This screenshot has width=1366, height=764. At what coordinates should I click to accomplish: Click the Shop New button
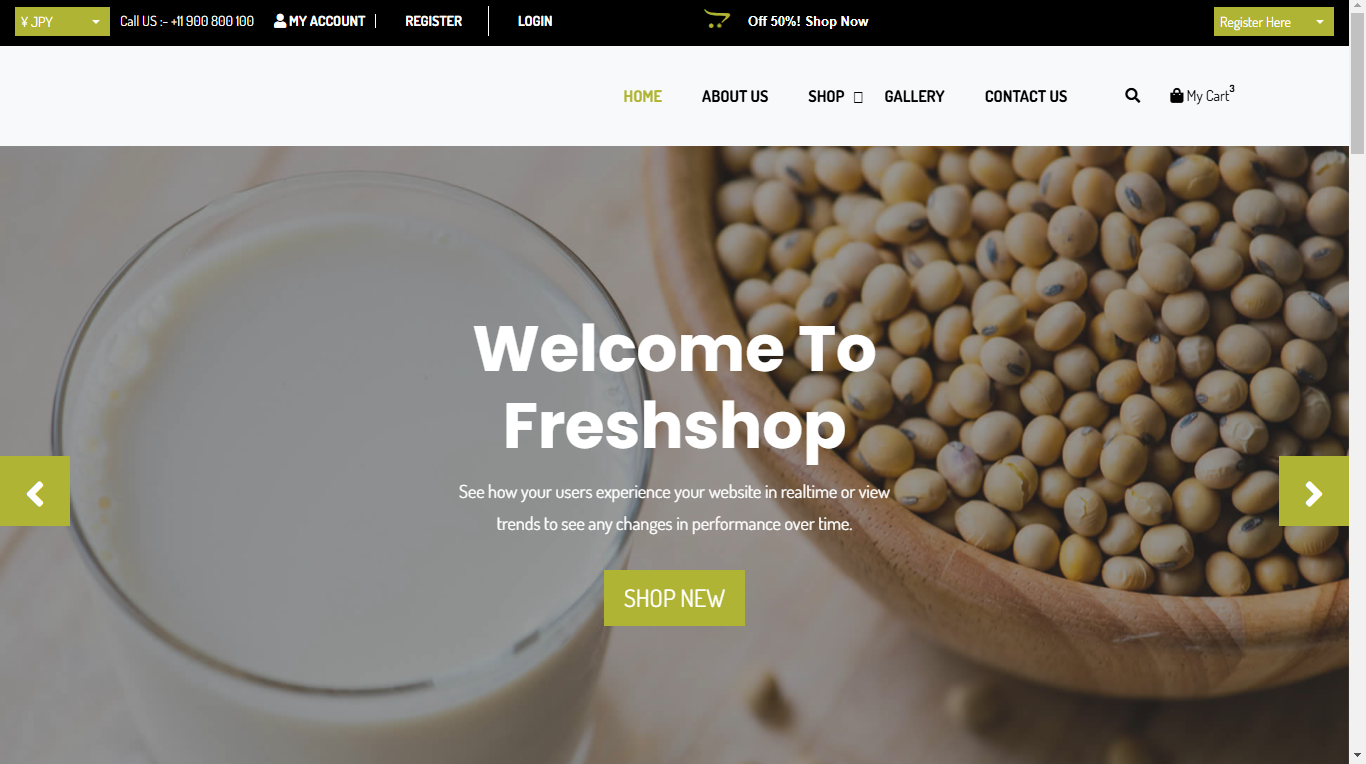click(674, 598)
